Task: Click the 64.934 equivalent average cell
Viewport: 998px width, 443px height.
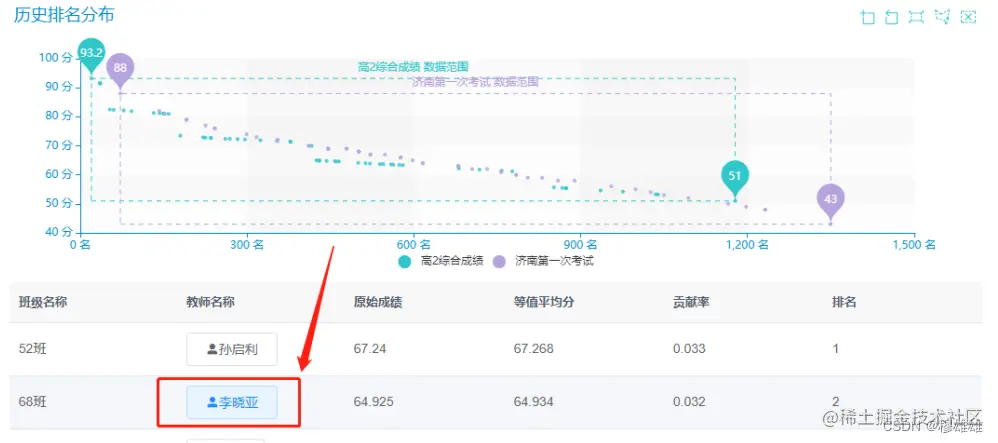Action: click(533, 402)
